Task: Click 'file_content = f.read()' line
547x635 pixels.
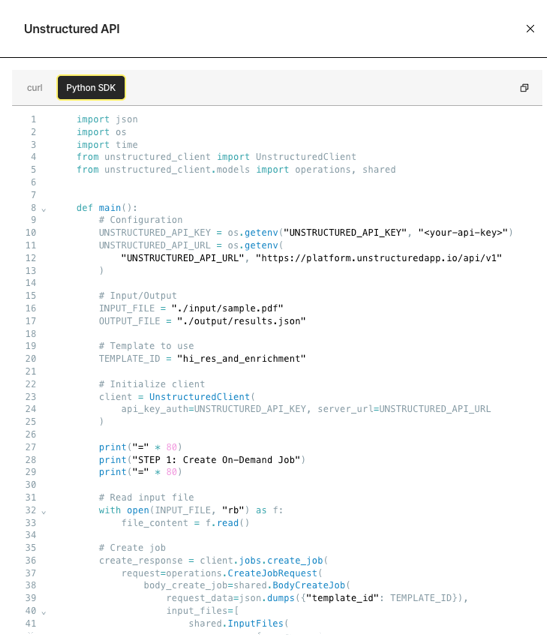Action: click(x=185, y=523)
